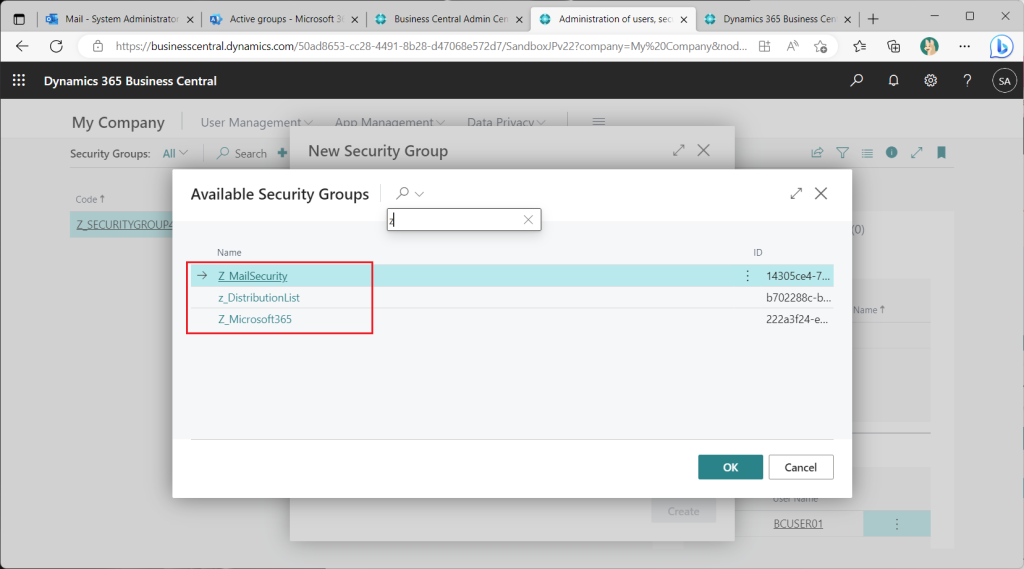1024x569 pixels.
Task: Add page to favorites star icon
Action: [820, 46]
